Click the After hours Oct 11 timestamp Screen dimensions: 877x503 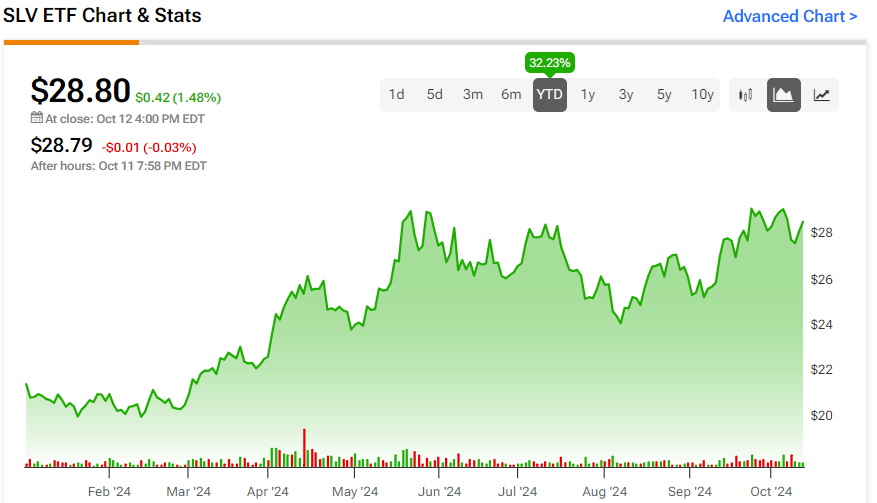pyautogui.click(x=119, y=166)
